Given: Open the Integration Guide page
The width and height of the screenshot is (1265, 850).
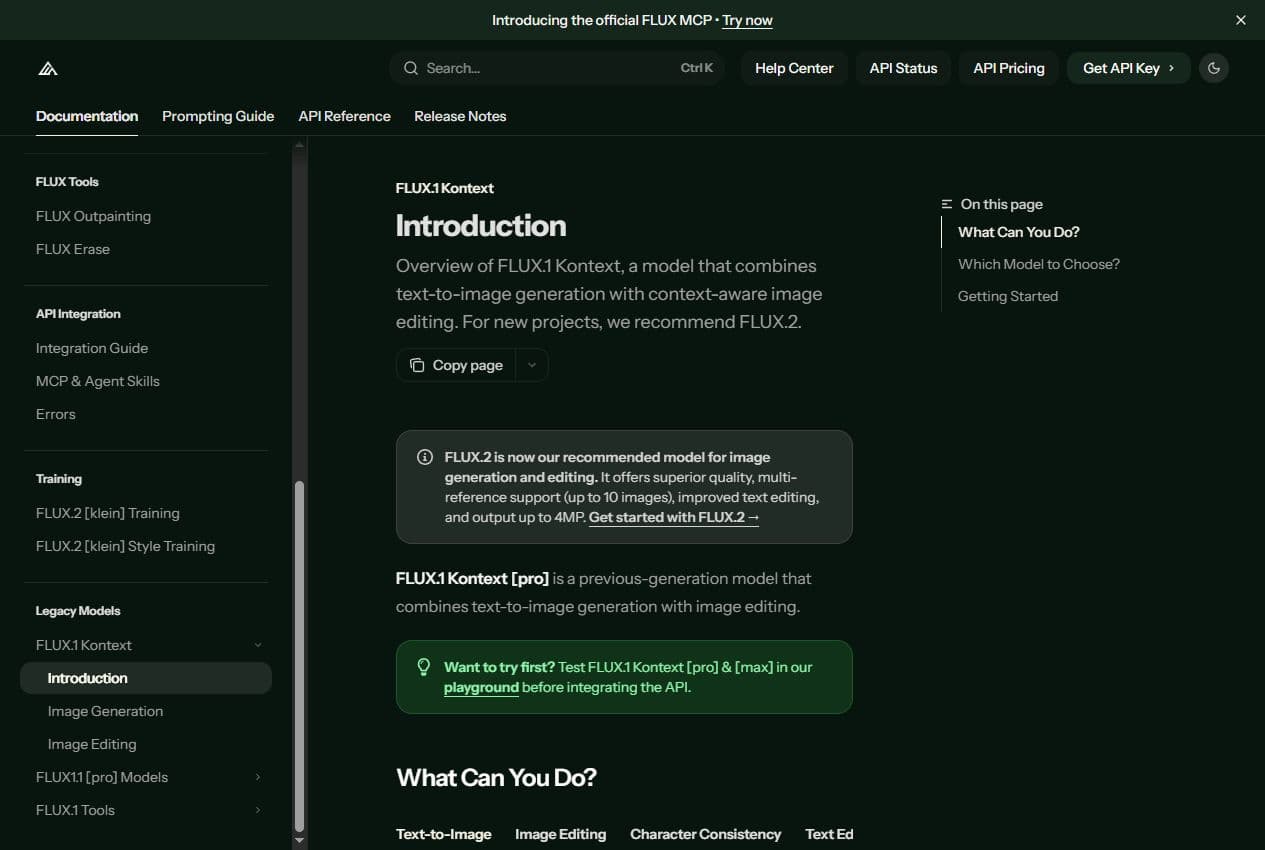Looking at the screenshot, I should [x=92, y=348].
